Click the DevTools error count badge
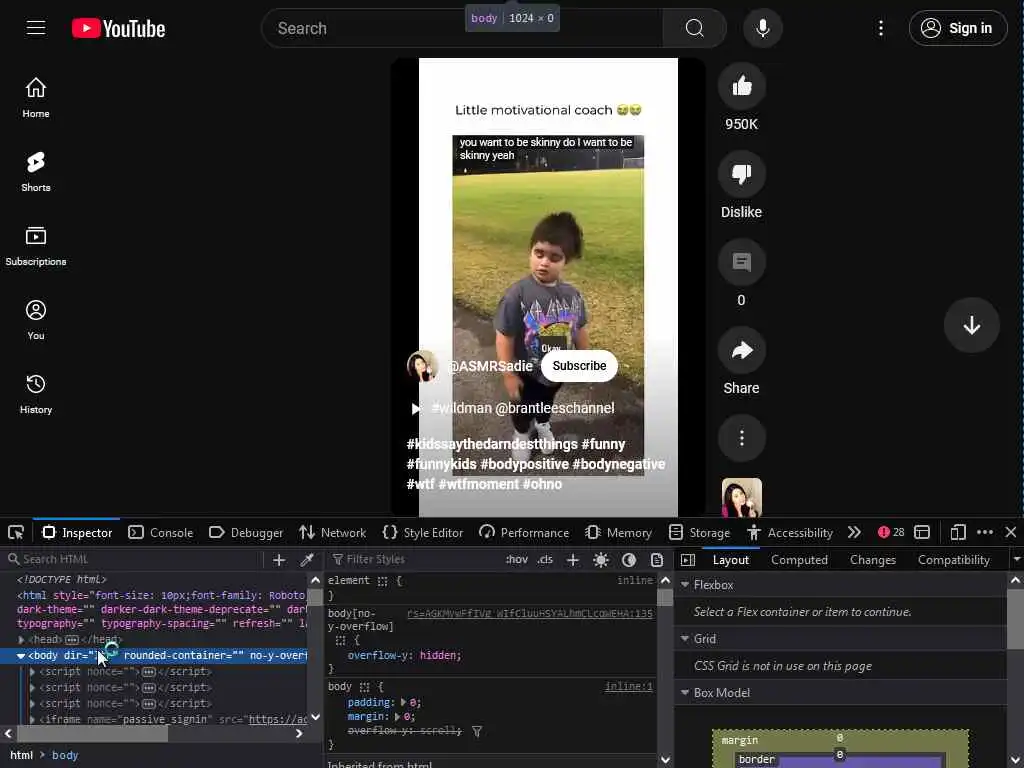The image size is (1024, 768). (x=891, y=532)
